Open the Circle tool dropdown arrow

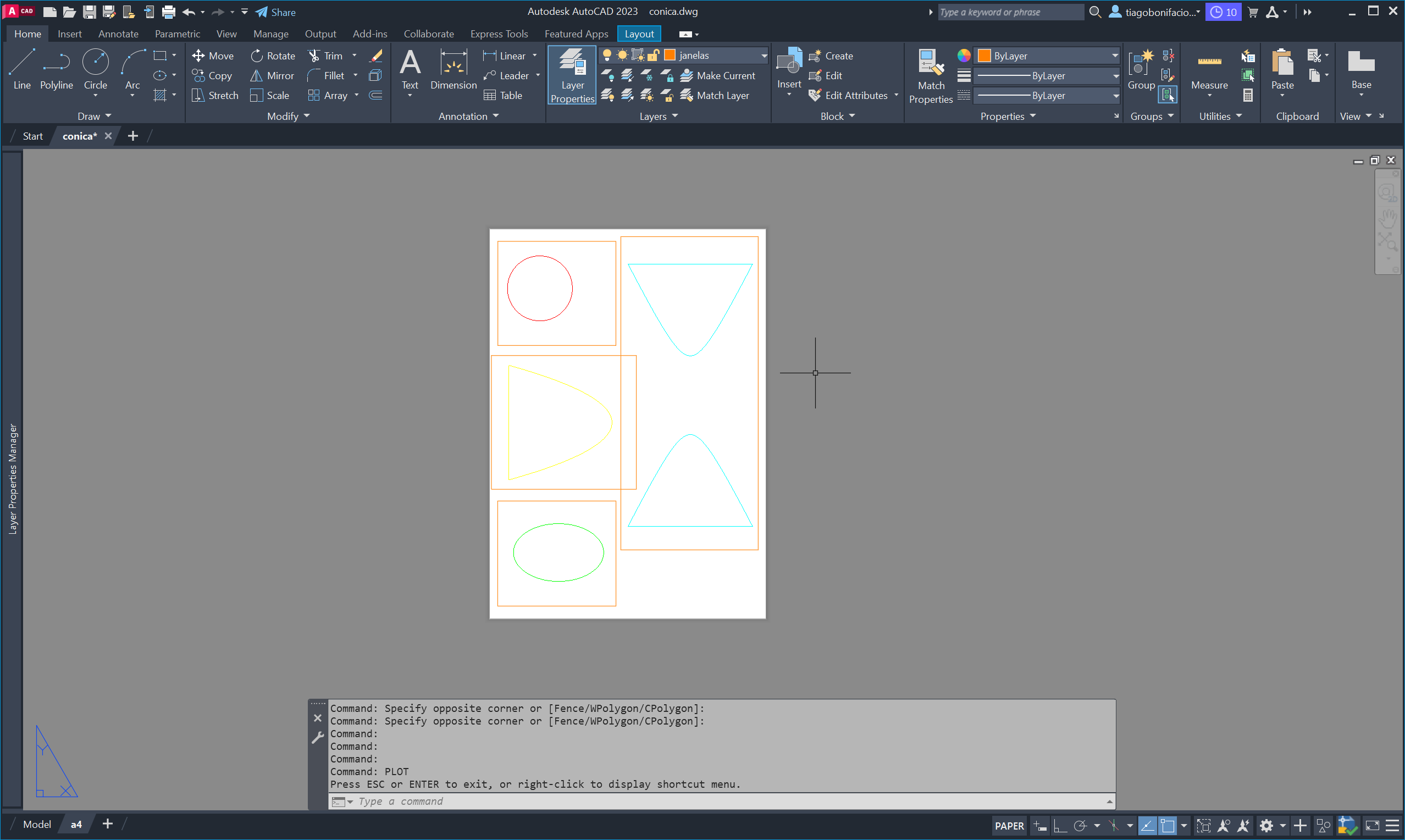click(x=95, y=96)
